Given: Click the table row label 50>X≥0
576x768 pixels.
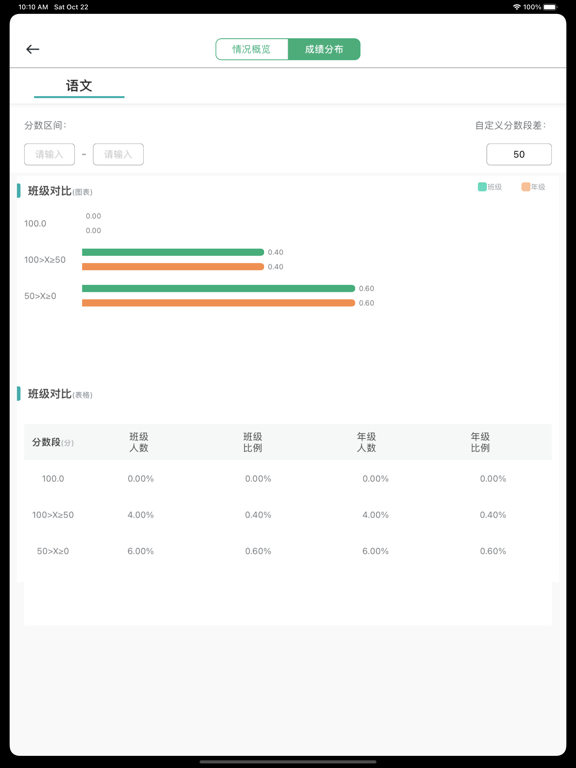Looking at the screenshot, I should pyautogui.click(x=53, y=551).
